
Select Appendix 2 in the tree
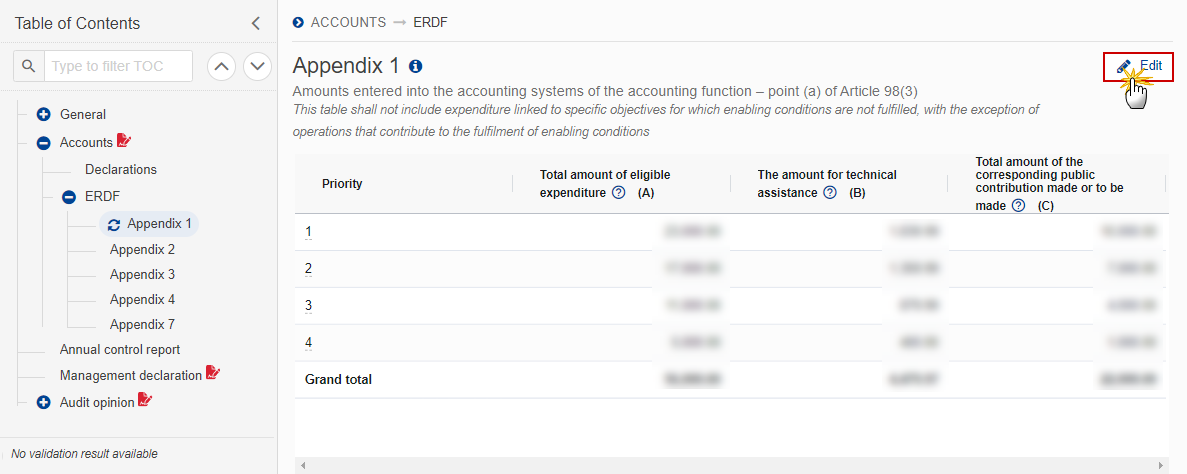point(142,249)
